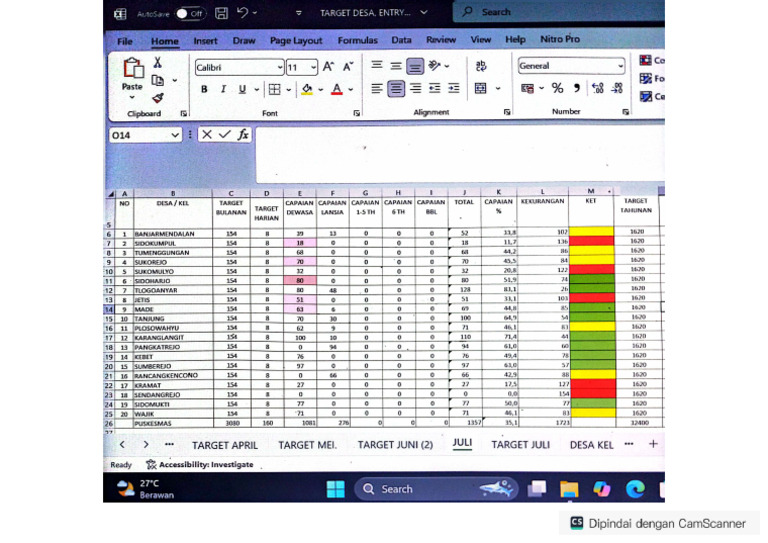Click the Increase Decimal icon
The width and height of the screenshot is (768, 543).
click(x=598, y=88)
